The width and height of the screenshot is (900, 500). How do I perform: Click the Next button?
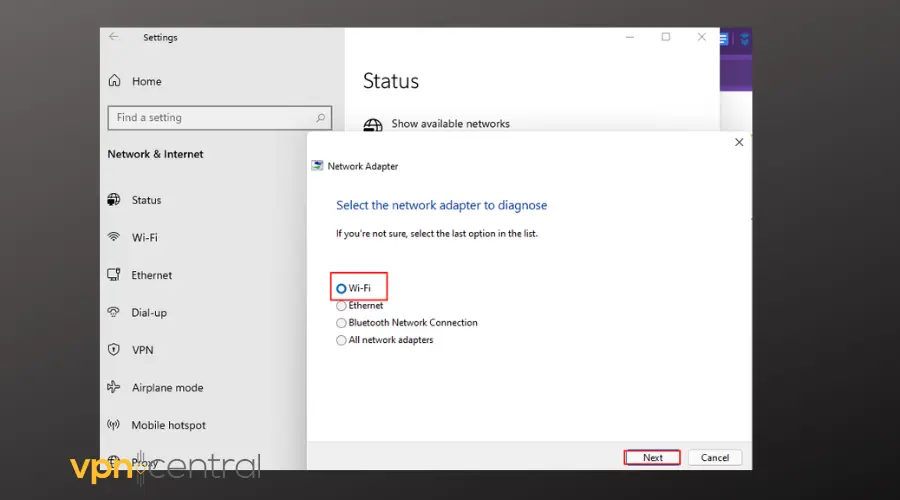click(x=652, y=458)
